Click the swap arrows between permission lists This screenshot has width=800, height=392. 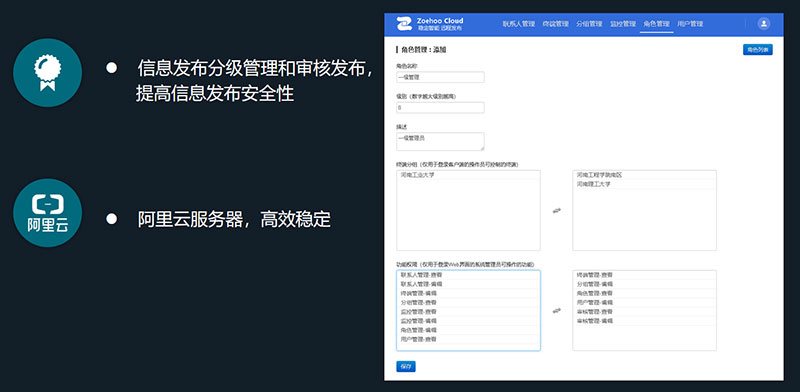pos(557,310)
